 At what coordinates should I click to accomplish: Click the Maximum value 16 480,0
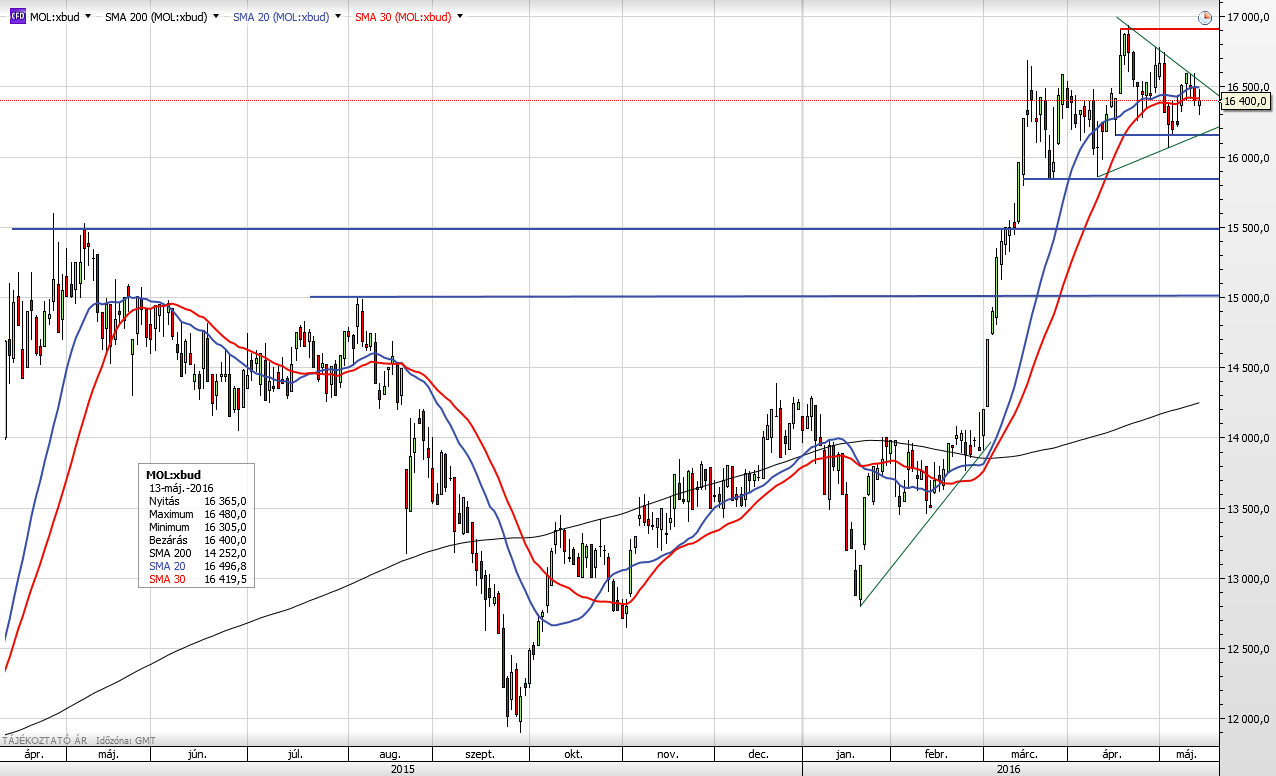tap(226, 513)
